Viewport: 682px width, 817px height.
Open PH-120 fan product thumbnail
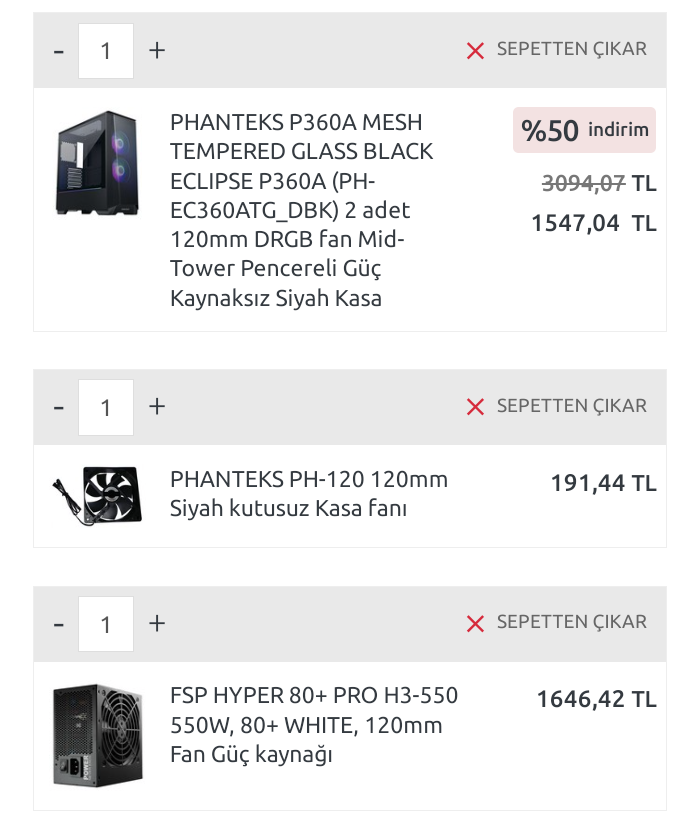(96, 495)
